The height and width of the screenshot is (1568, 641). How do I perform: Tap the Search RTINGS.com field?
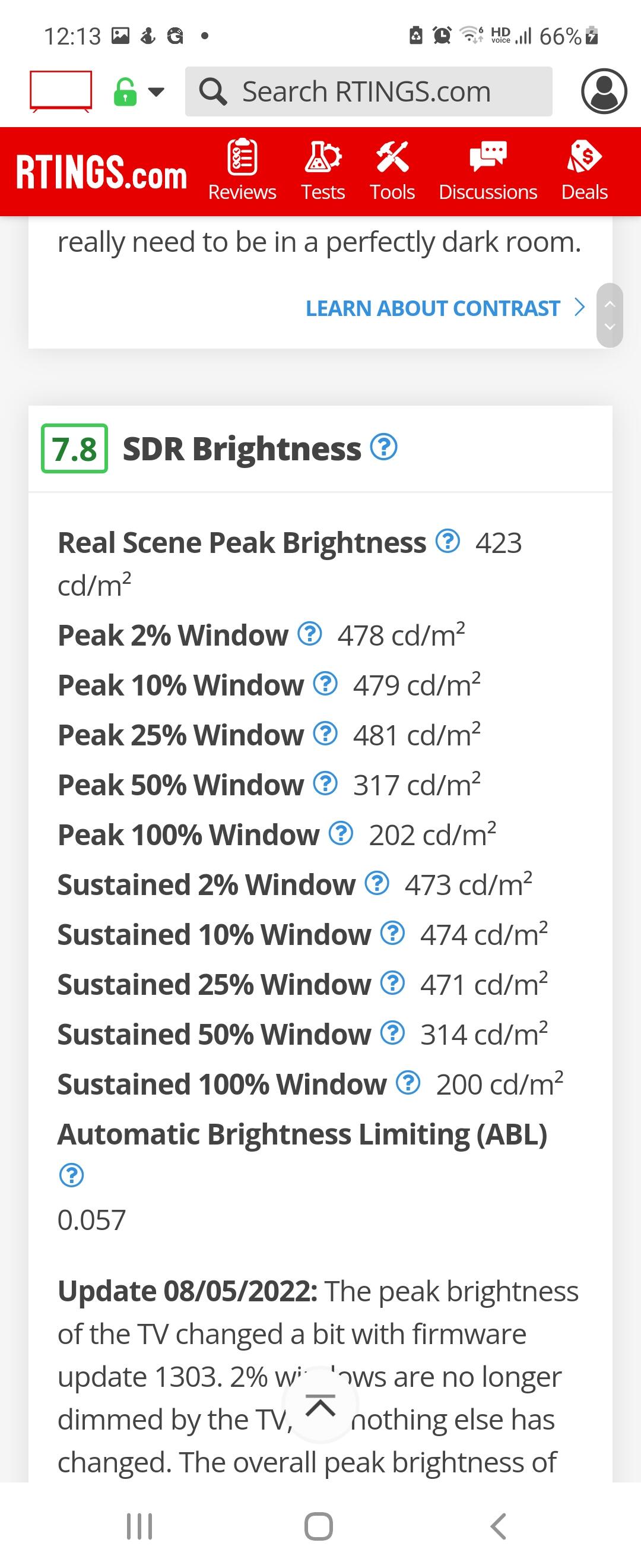[x=368, y=91]
